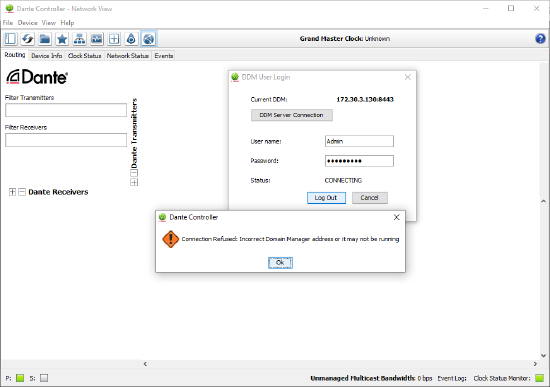Click the User name field
The height and width of the screenshot is (387, 550).
359,141
